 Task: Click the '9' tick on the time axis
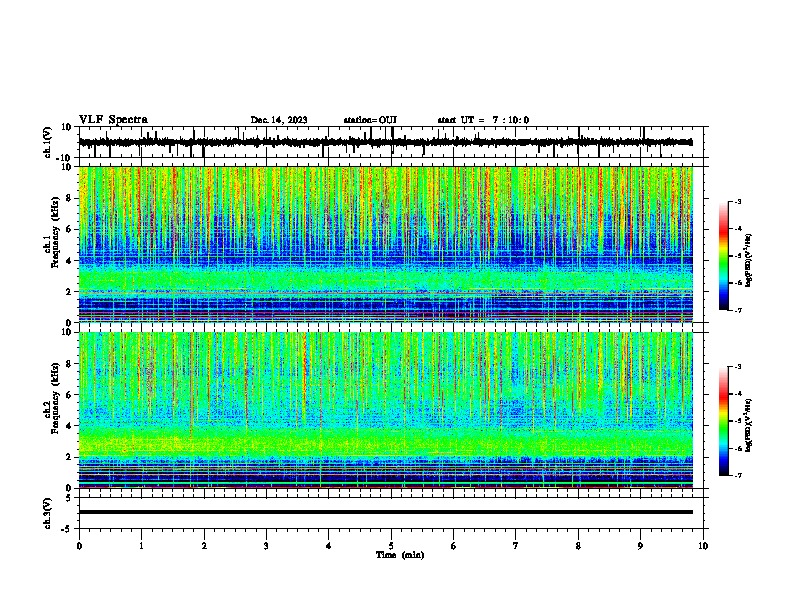coord(640,546)
